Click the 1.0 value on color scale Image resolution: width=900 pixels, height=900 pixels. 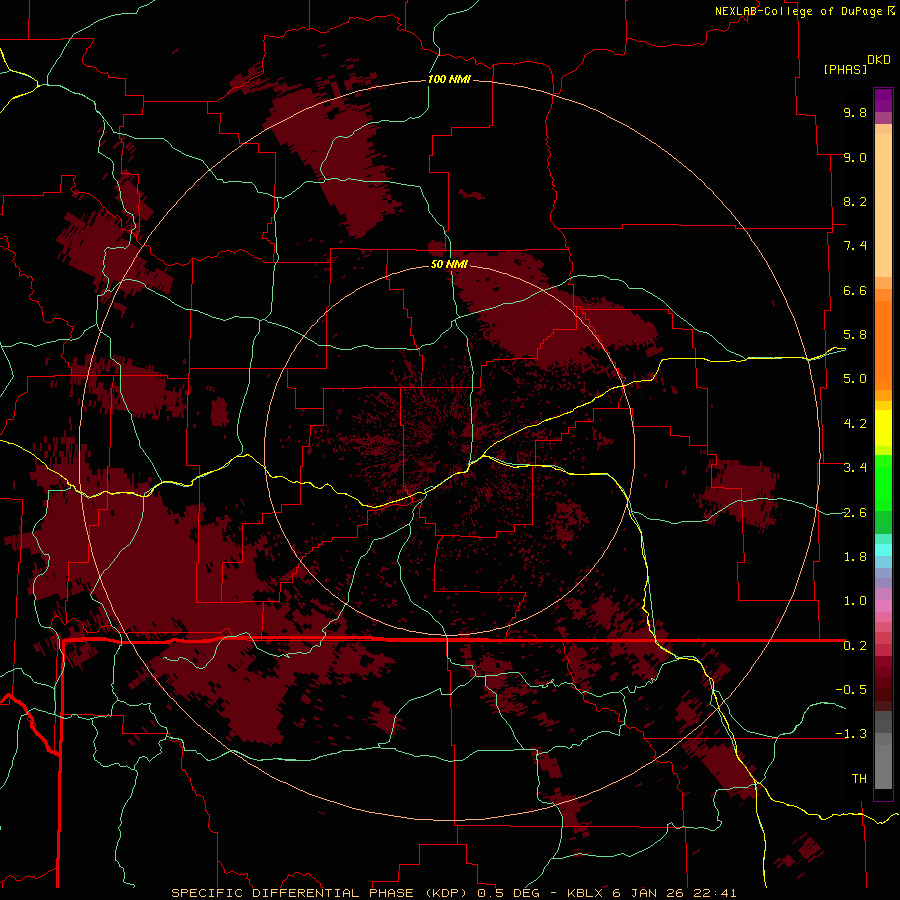tap(855, 601)
